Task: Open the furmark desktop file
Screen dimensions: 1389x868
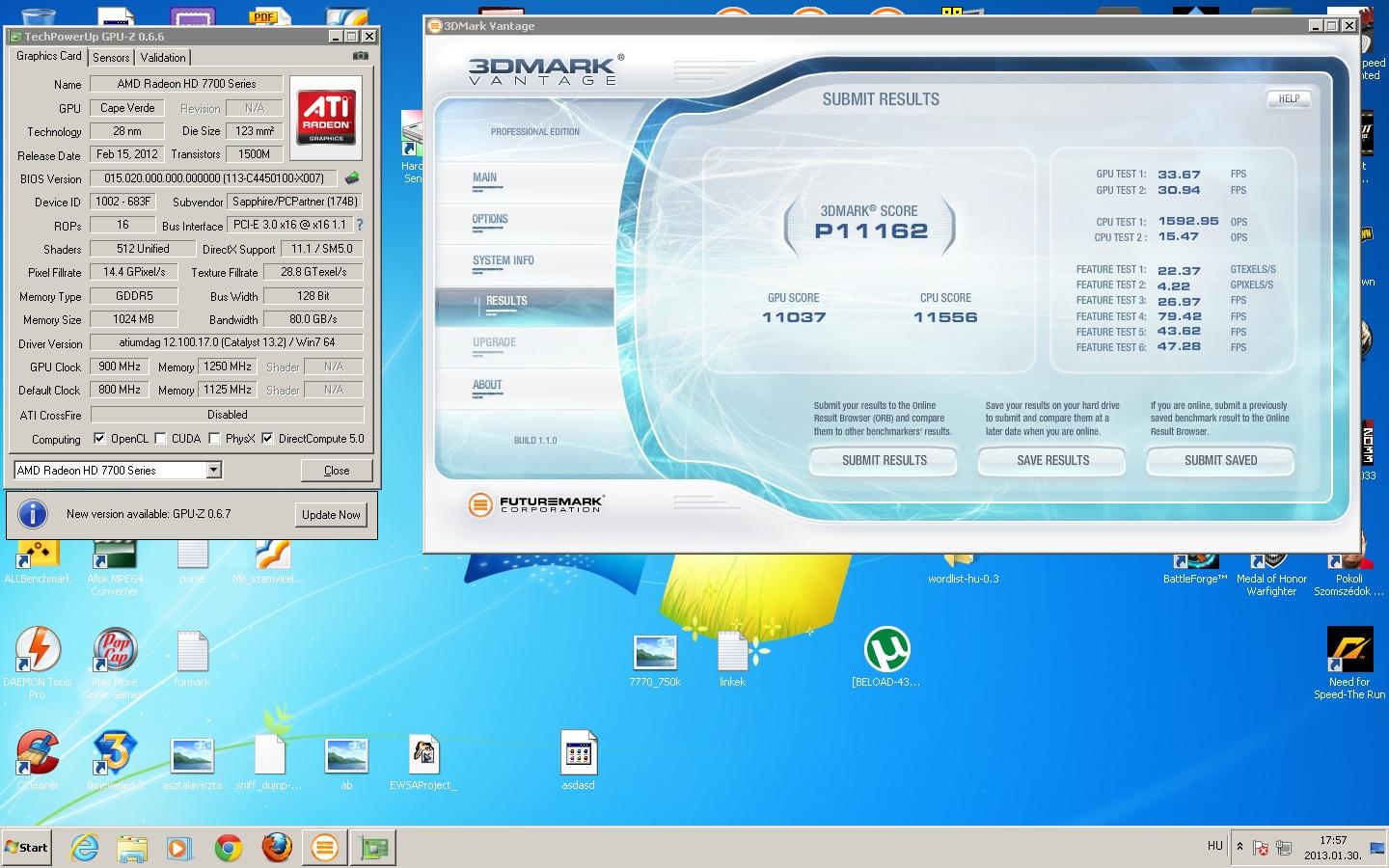Action: tap(192, 660)
